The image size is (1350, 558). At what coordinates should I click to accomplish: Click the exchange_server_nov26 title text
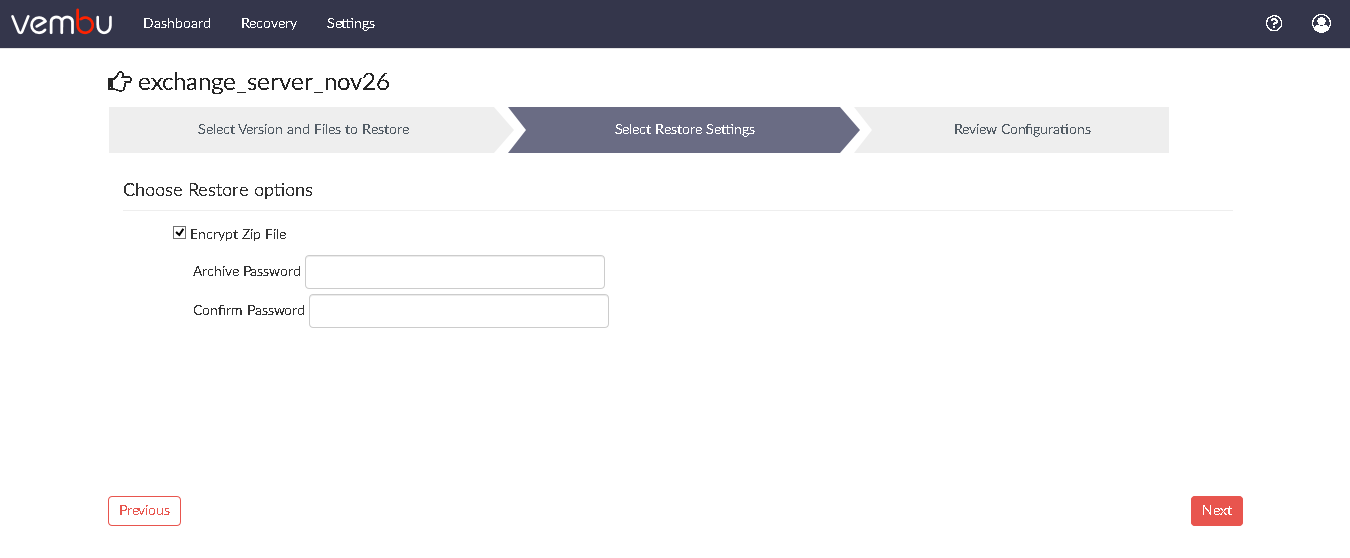tap(264, 83)
